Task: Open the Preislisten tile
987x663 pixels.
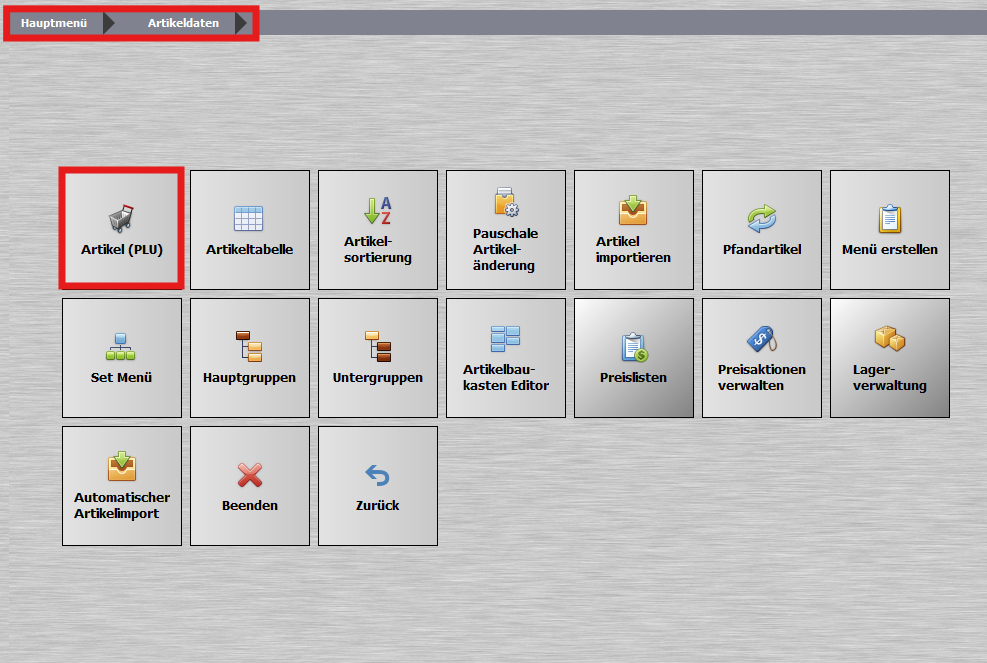Action: coord(634,358)
